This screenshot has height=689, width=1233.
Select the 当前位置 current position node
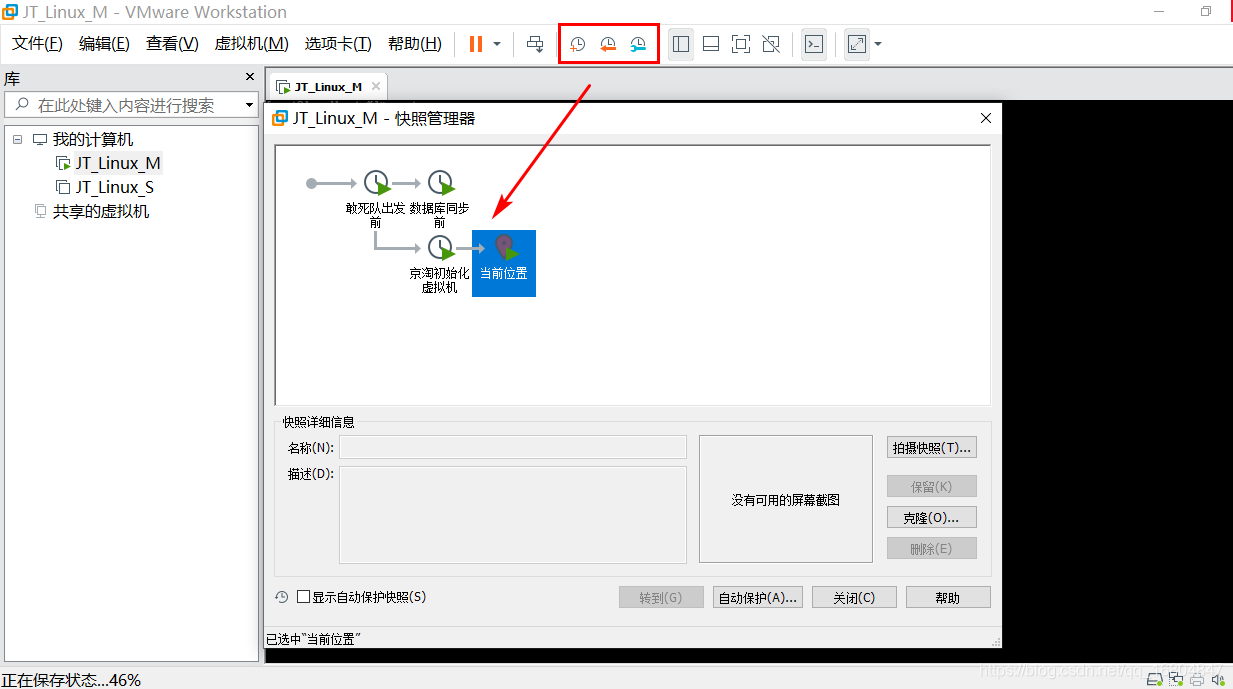point(504,263)
